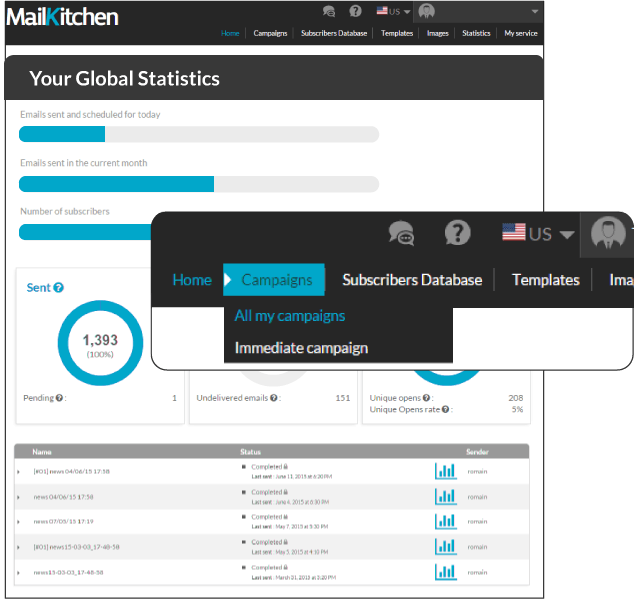Click the 'Emails sent in the current month' progress bar

point(199,184)
